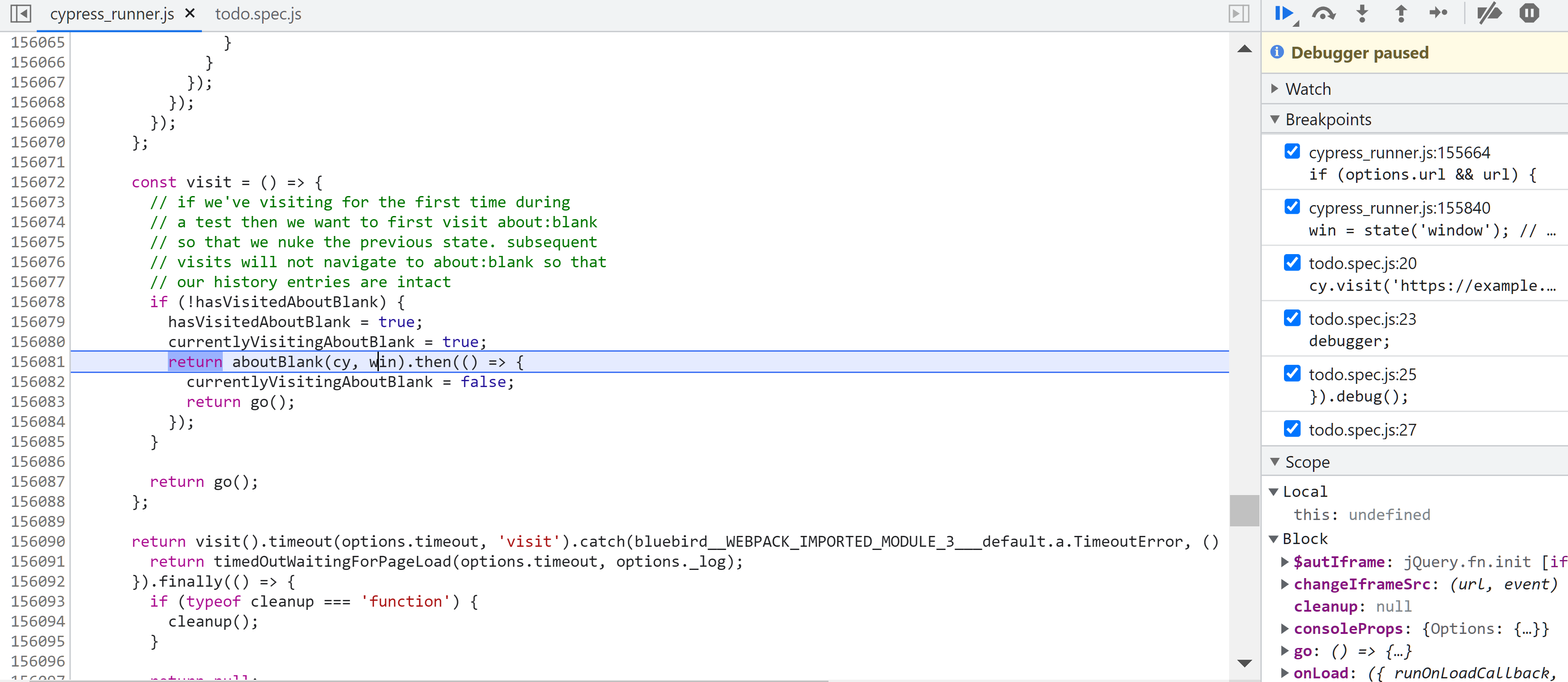
Task: Uncheck the todo.spec.js:20 breakpoint
Action: pyautogui.click(x=1292, y=262)
